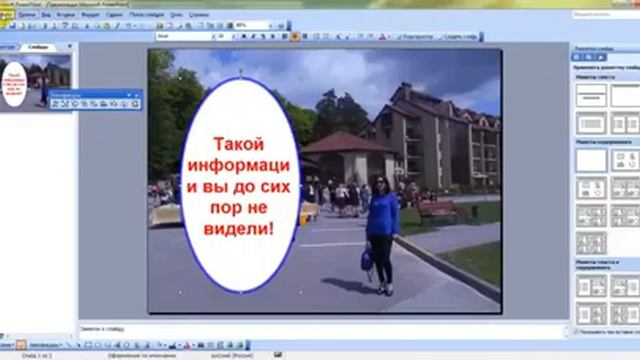Image resolution: width=640 pixels, height=360 pixels.
Task: Open the font size dropdown
Action: pos(234,36)
